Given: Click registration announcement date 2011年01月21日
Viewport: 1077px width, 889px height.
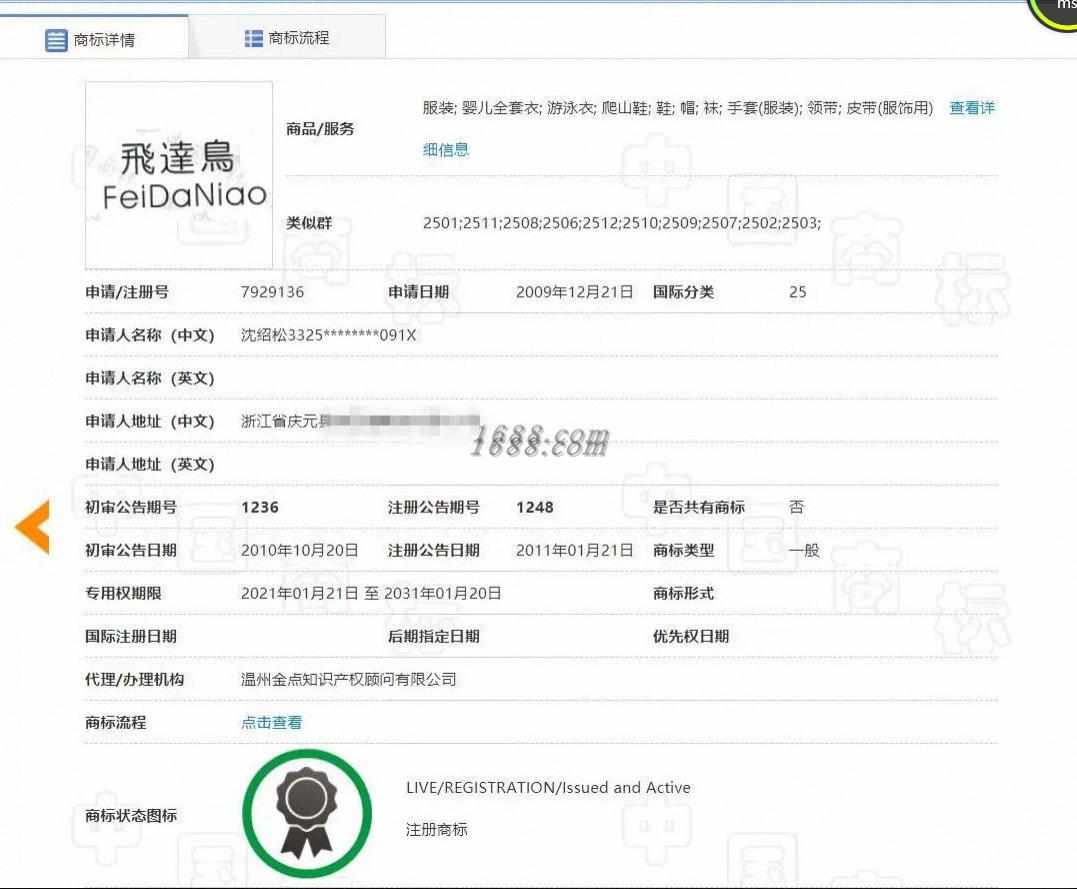Looking at the screenshot, I should click(574, 550).
